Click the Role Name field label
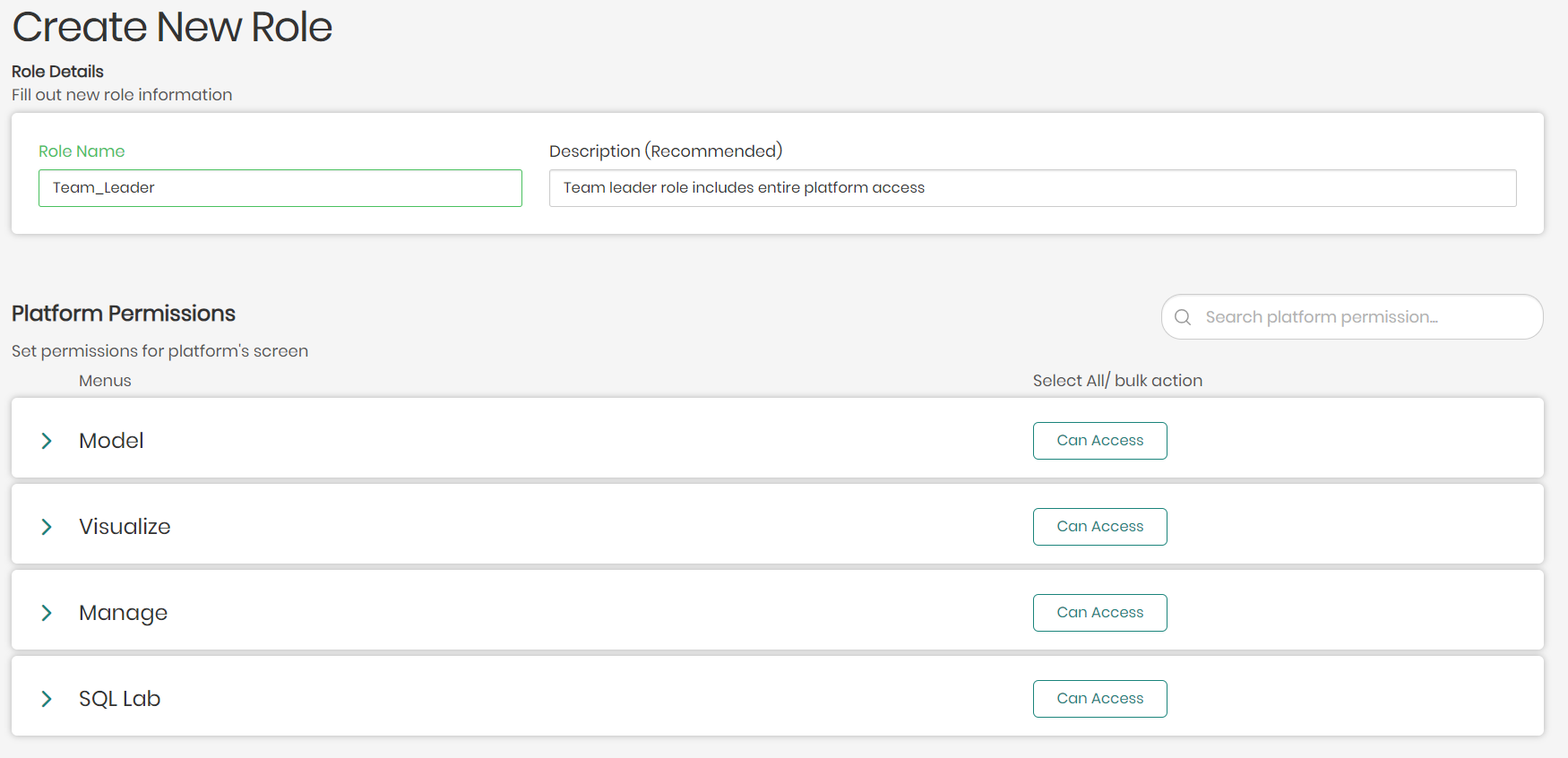 pyautogui.click(x=82, y=151)
